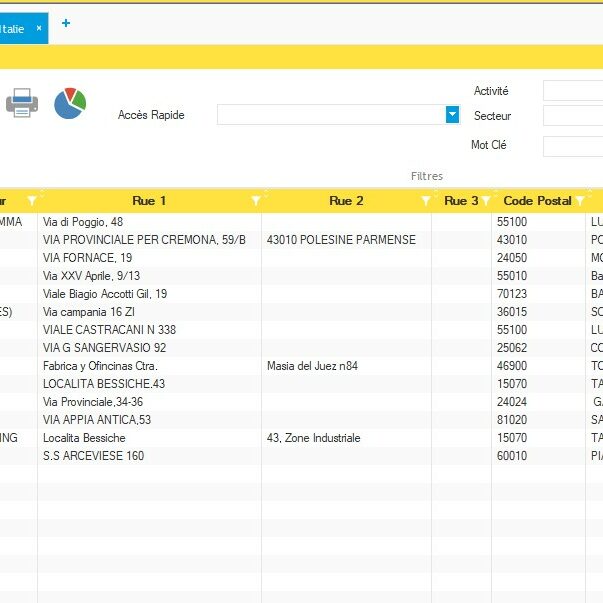The width and height of the screenshot is (603, 603).
Task: Select postal code 60010 cell
Action: [x=512, y=456]
